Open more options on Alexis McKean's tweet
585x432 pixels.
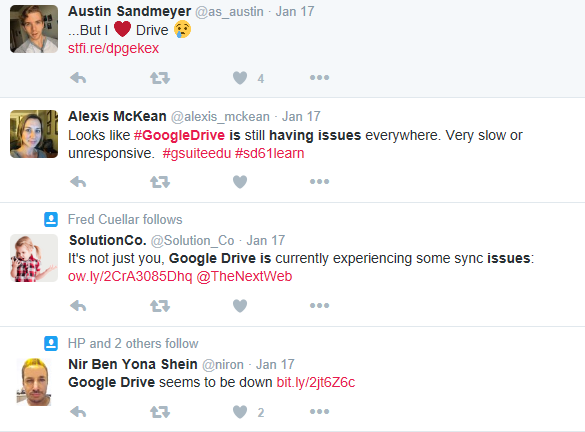pyautogui.click(x=319, y=182)
